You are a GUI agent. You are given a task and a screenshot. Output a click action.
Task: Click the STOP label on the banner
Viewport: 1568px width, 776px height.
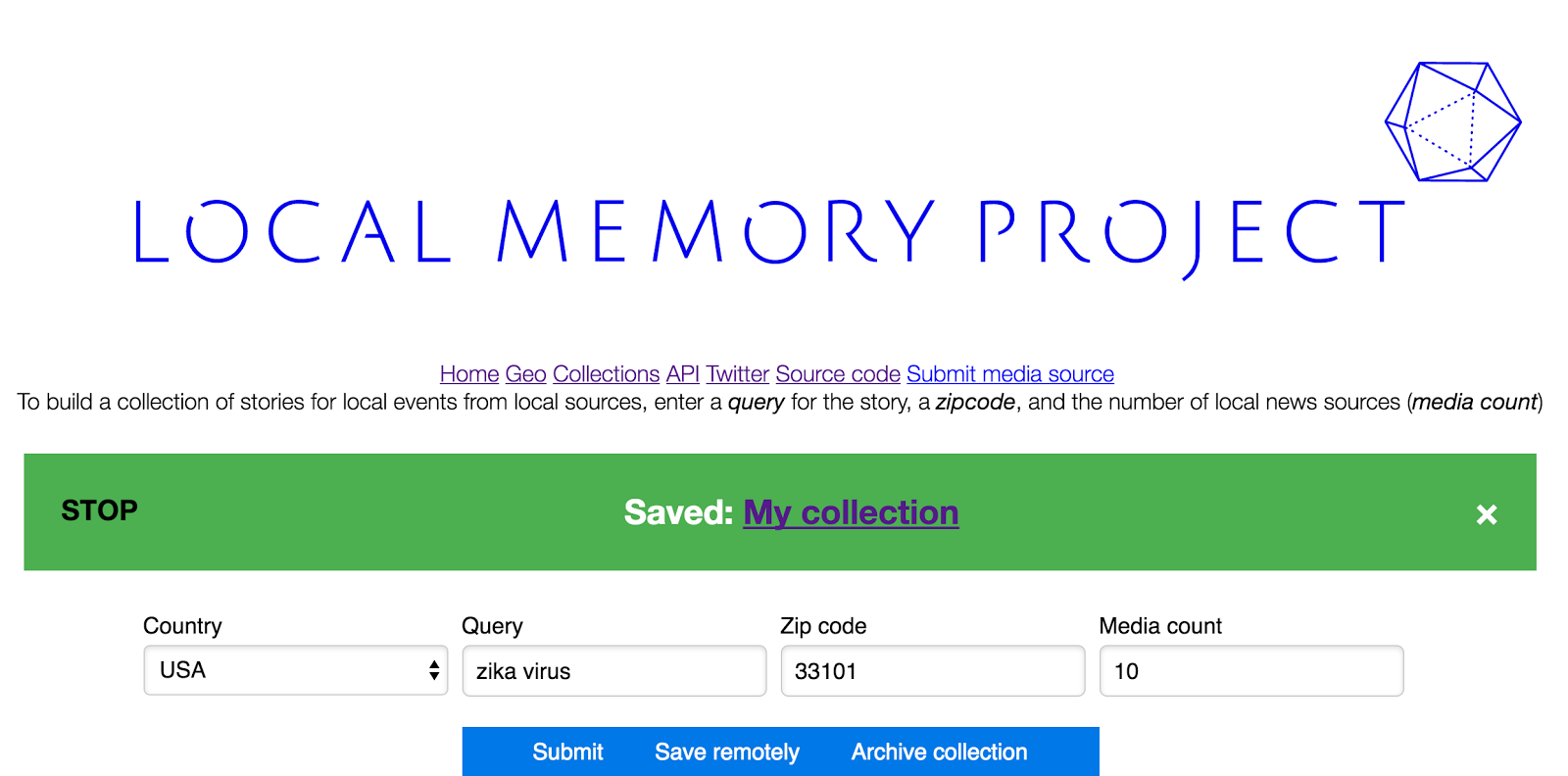(98, 510)
